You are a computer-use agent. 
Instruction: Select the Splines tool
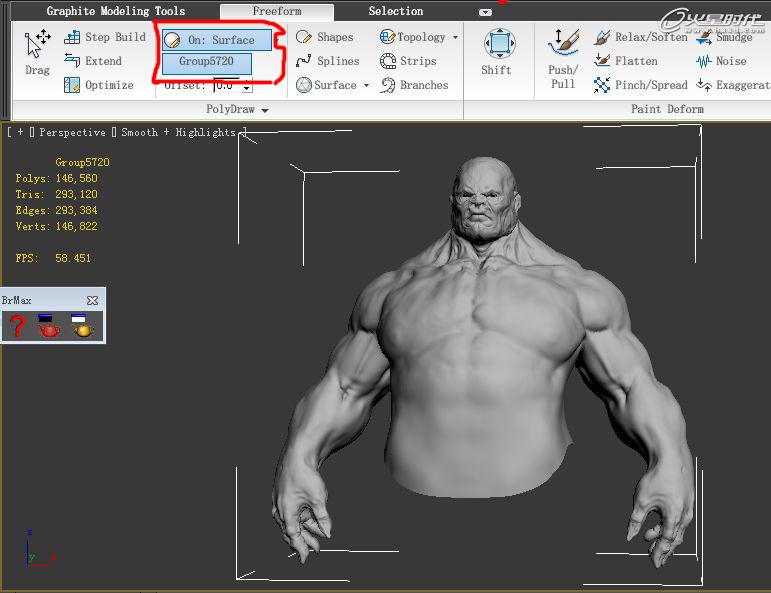[328, 61]
